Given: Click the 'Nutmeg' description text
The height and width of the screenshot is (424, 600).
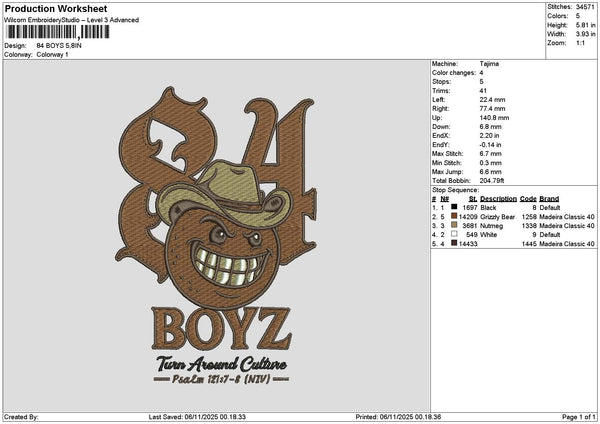Looking at the screenshot, I should coord(492,226).
